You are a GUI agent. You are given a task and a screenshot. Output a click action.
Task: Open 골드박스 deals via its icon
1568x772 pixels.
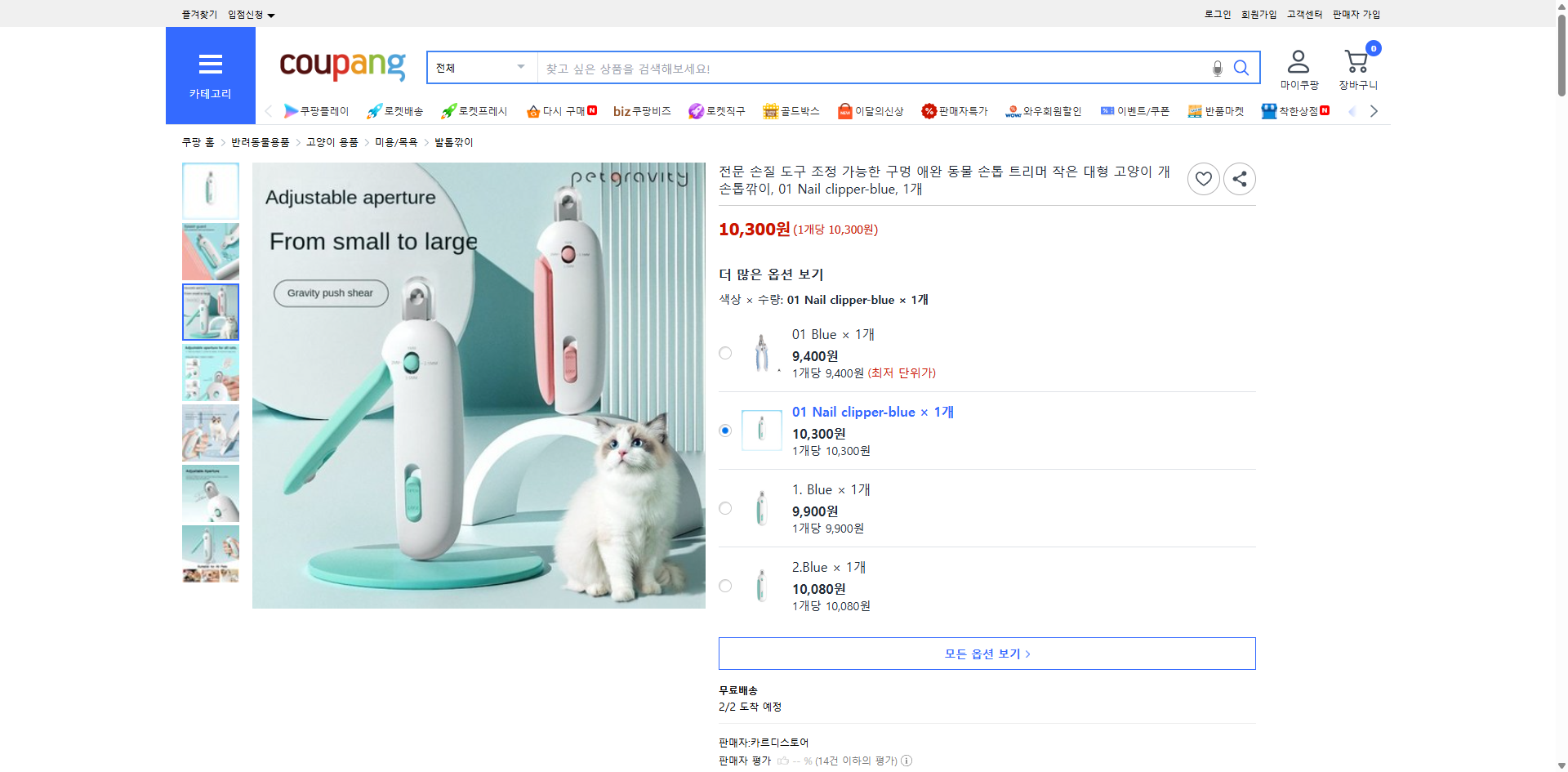click(x=770, y=110)
